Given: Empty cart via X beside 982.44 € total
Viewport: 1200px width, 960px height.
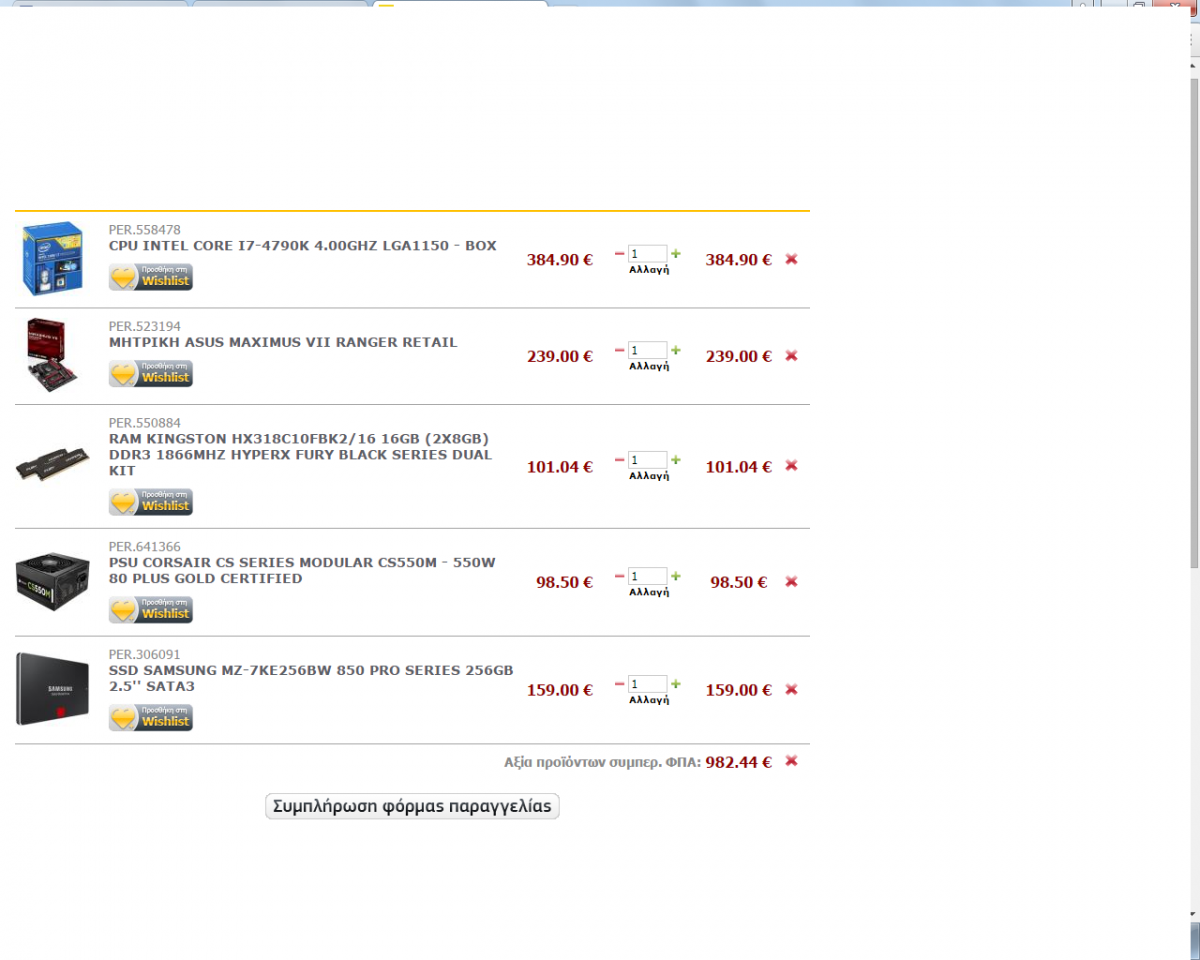Looking at the screenshot, I should click(791, 761).
